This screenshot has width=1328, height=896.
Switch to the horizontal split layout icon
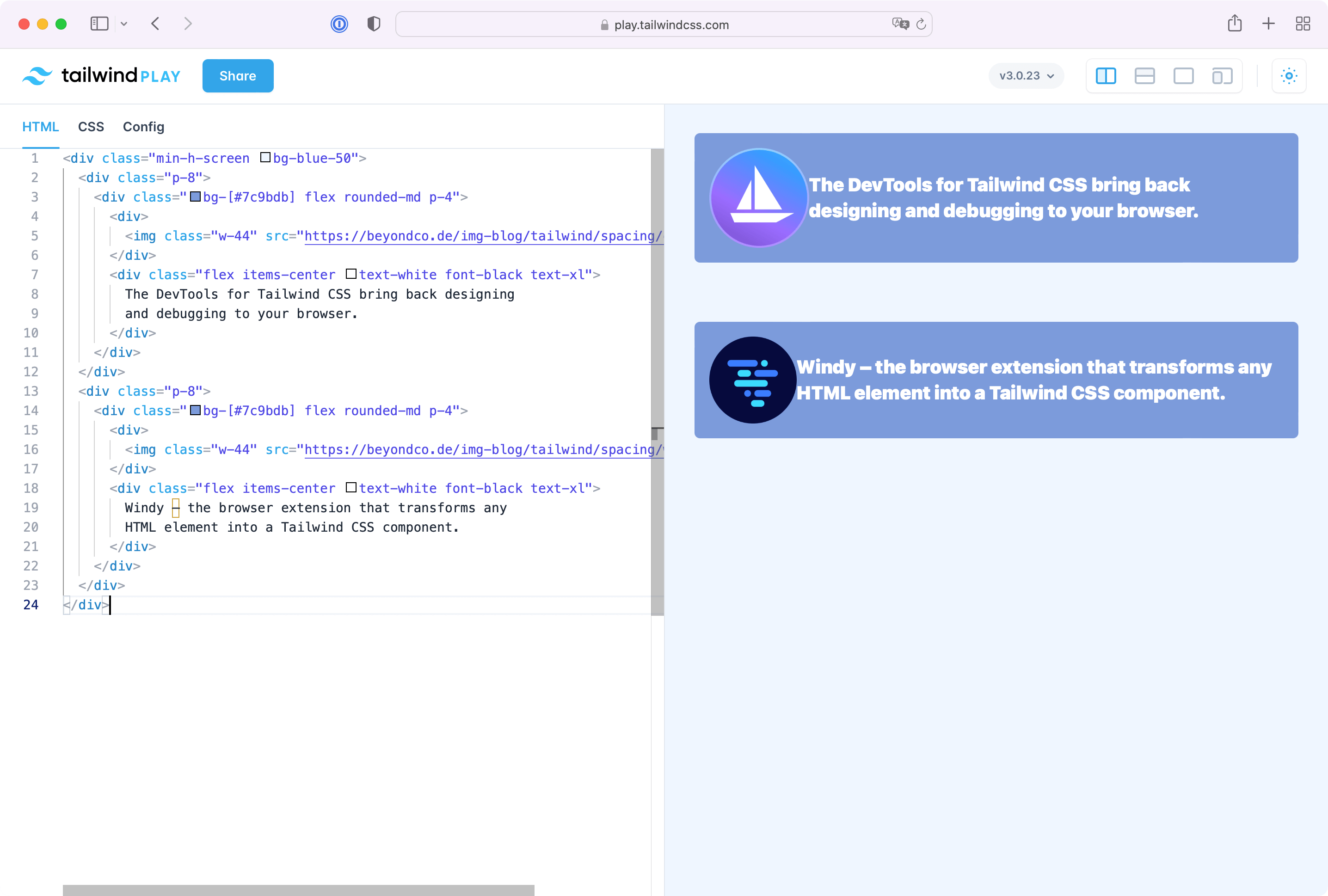[x=1144, y=75]
